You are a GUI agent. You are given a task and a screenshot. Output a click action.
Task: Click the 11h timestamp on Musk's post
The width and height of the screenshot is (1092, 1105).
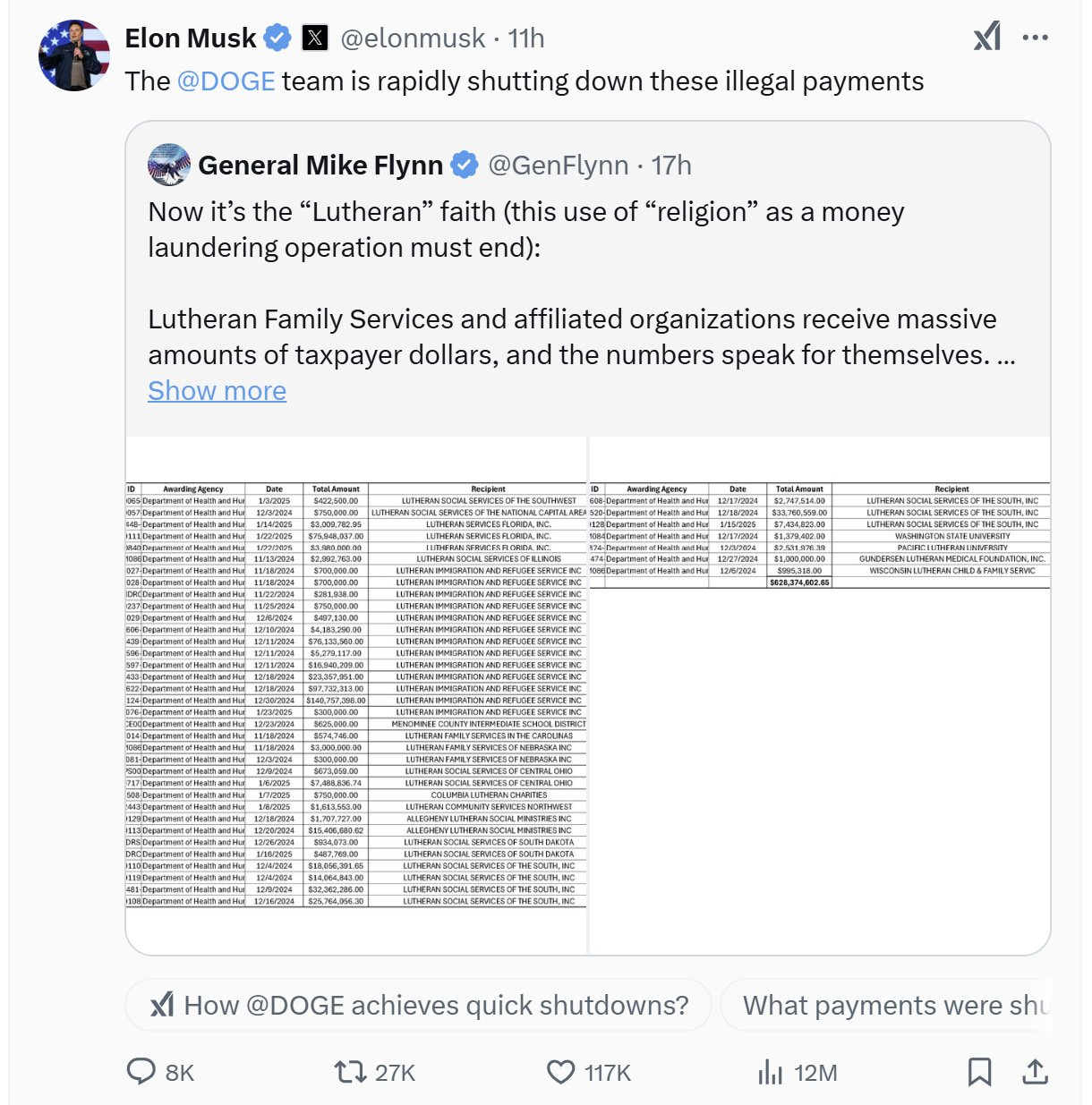527,38
